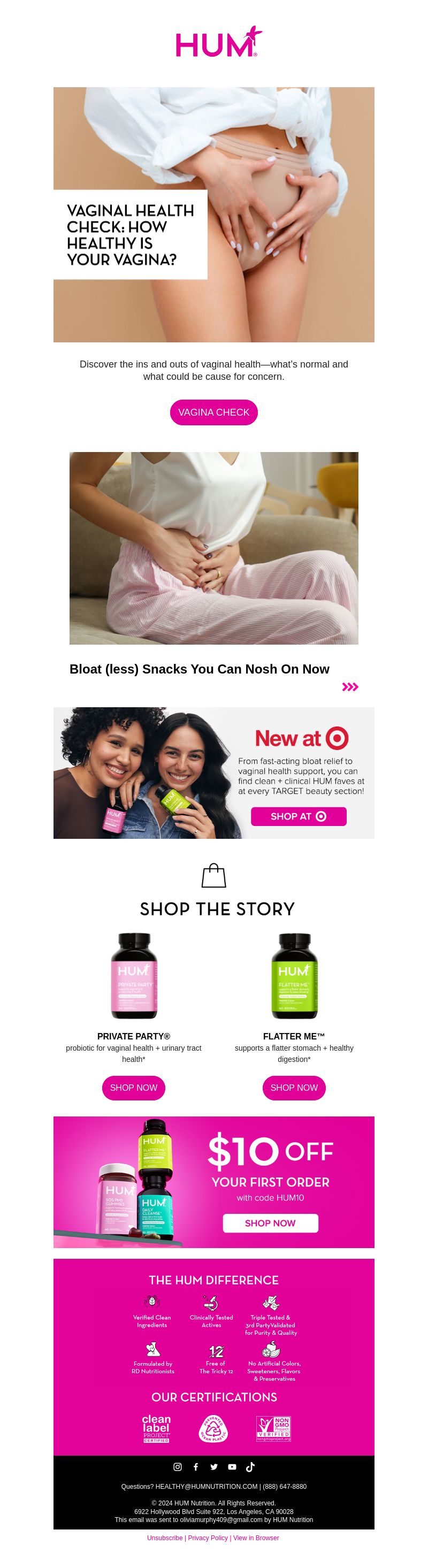Open the Facebook icon in footer

(x=195, y=1467)
